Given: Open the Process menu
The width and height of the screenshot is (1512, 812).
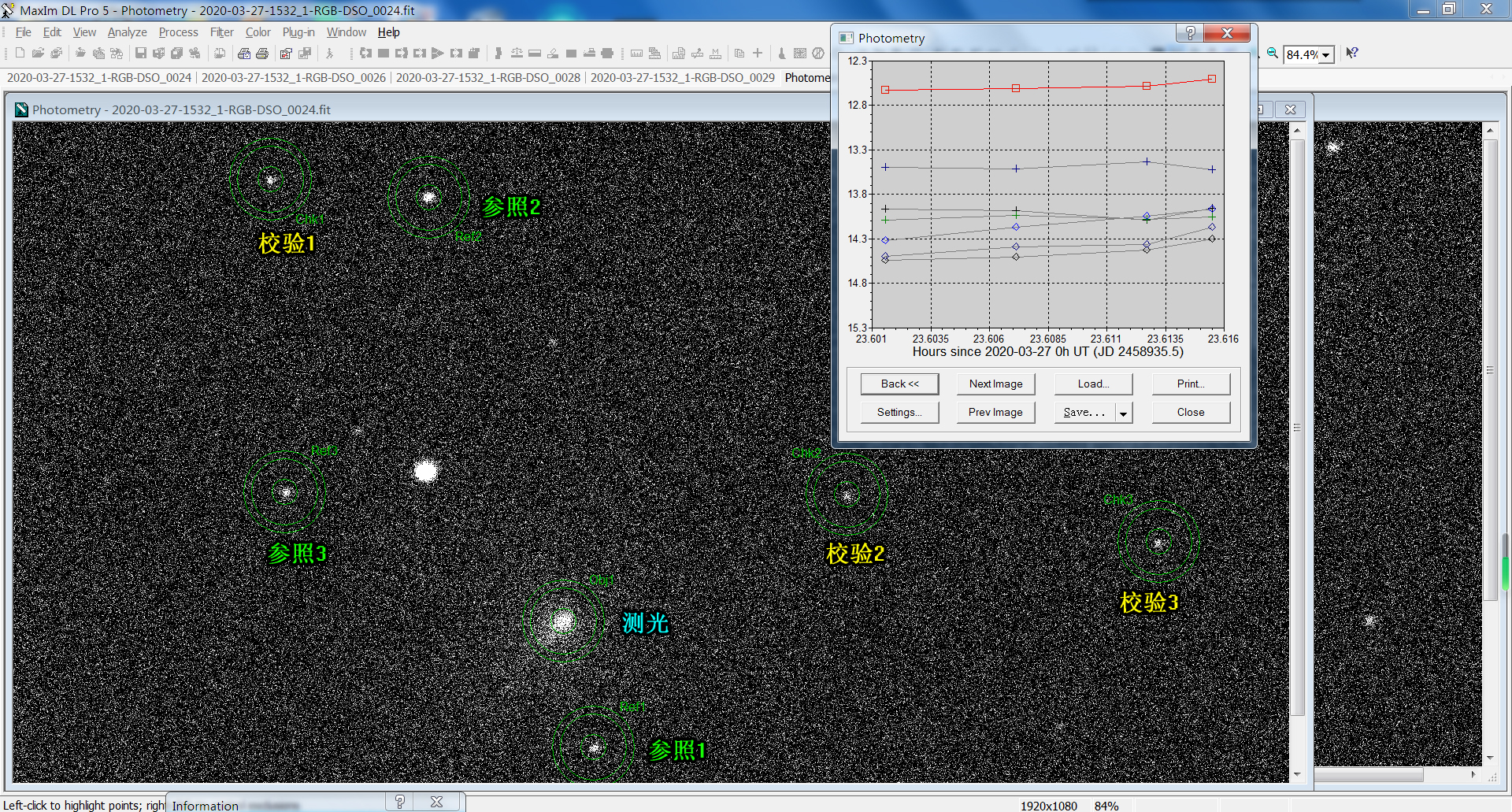Looking at the screenshot, I should [x=179, y=32].
